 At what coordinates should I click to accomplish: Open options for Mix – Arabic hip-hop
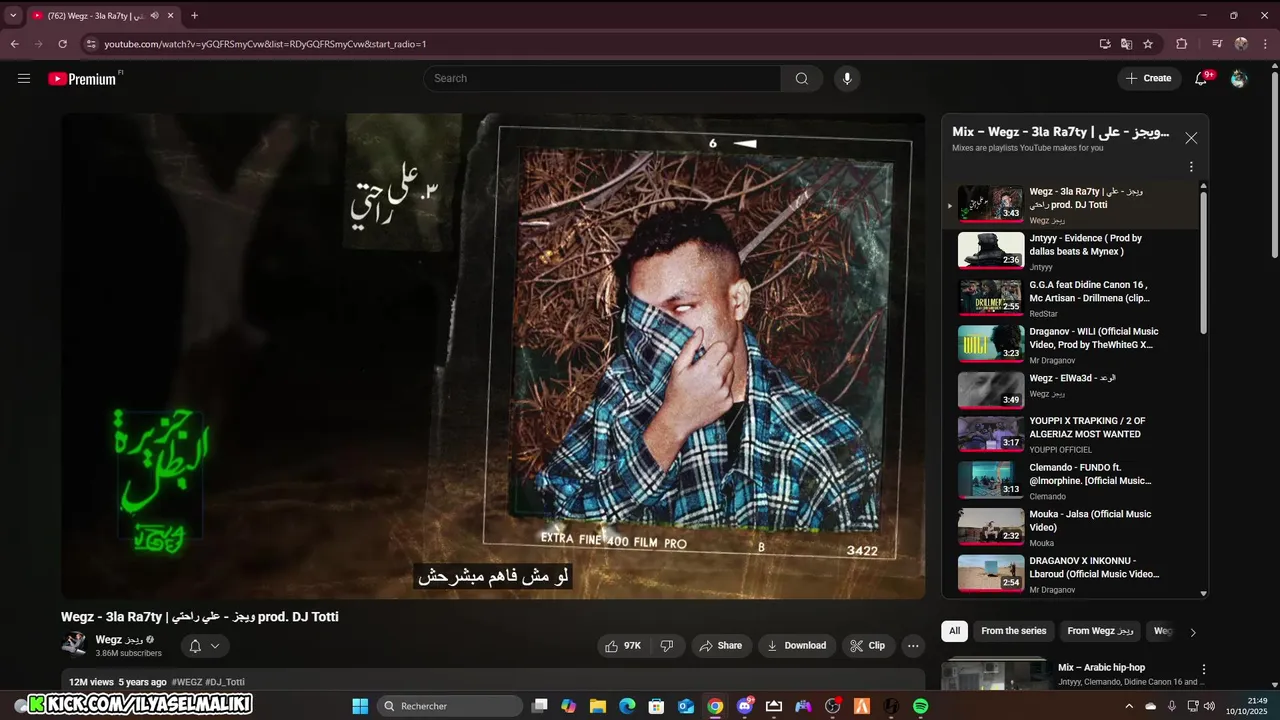tap(1204, 669)
